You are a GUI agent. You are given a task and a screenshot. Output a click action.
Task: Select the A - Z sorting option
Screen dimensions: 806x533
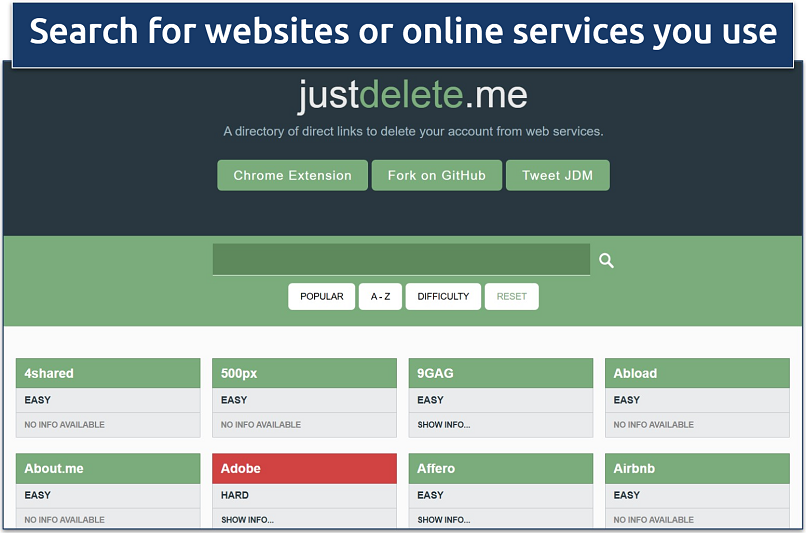click(380, 297)
